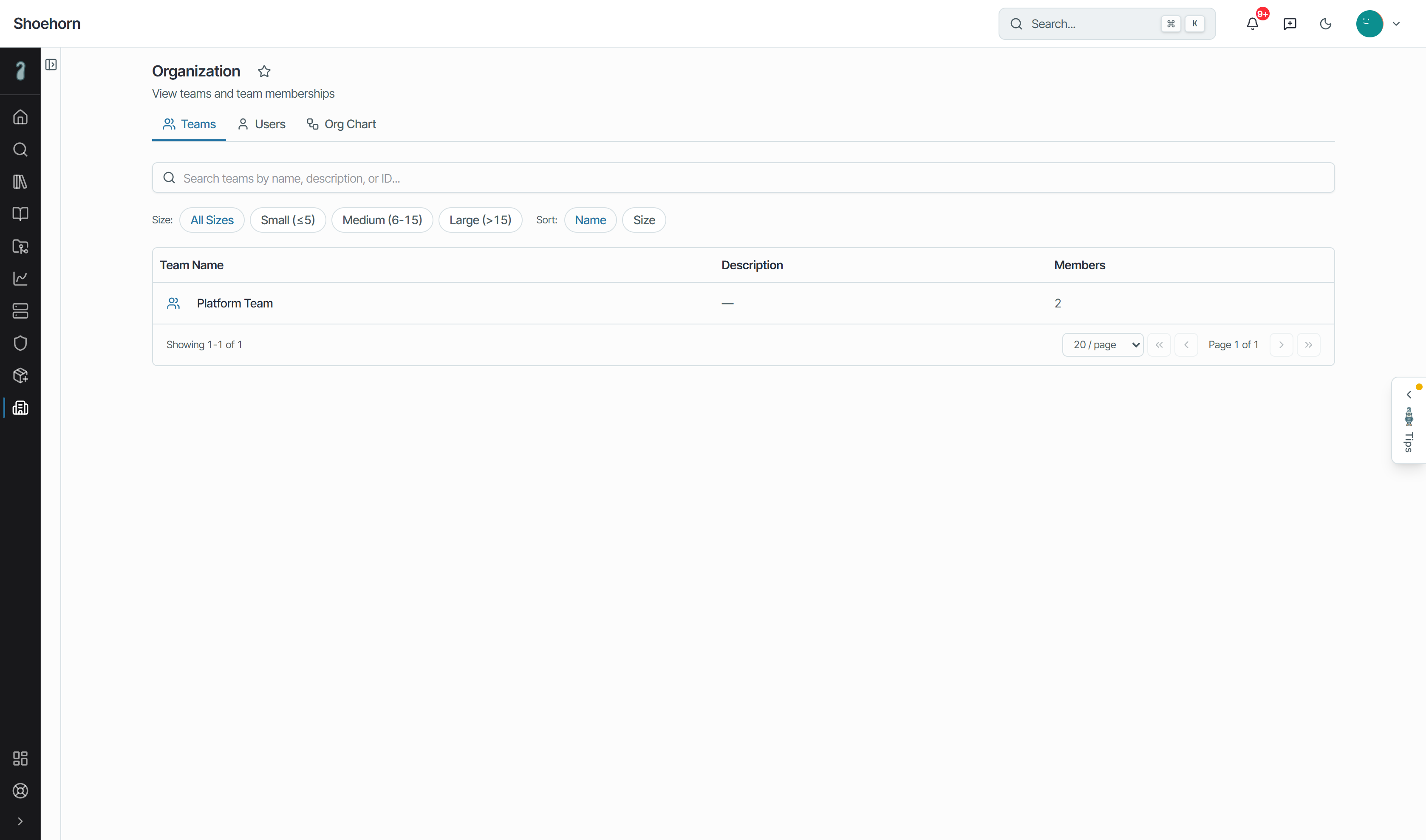Switch to the Teams tab

pyautogui.click(x=189, y=124)
